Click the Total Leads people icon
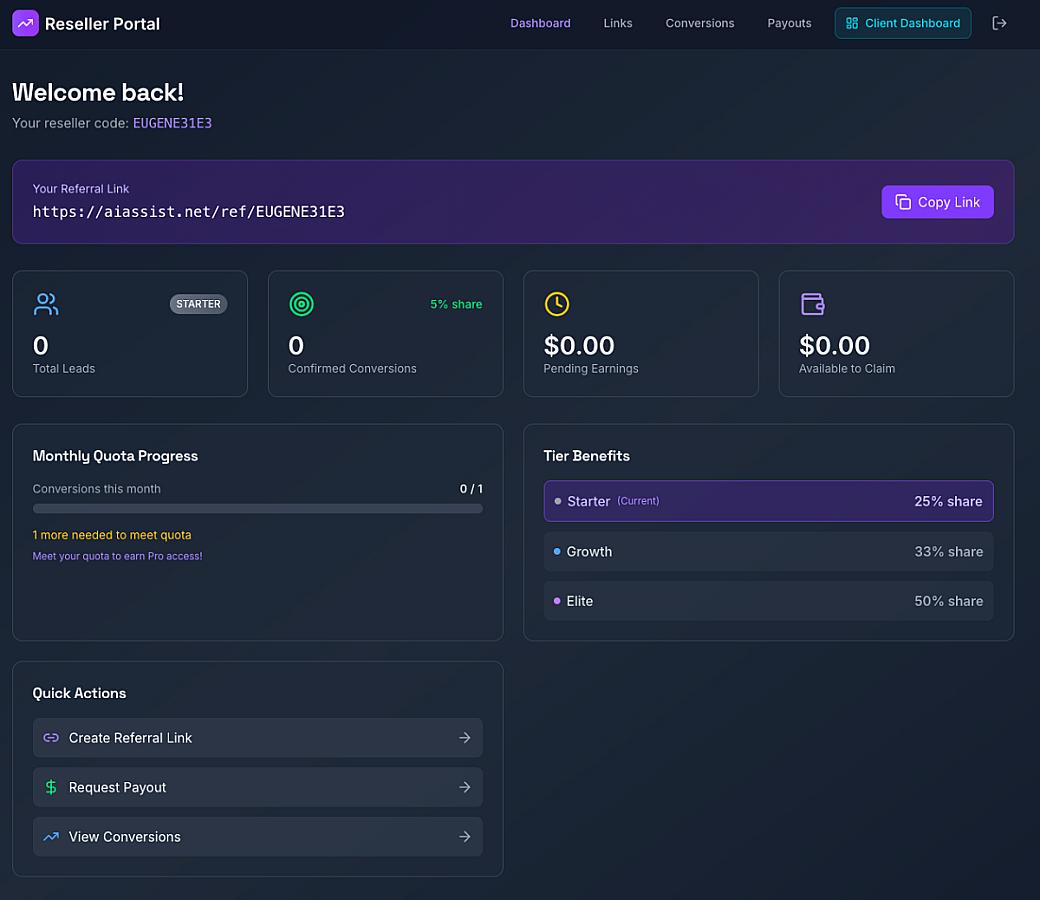This screenshot has height=900, width=1040. pos(46,304)
